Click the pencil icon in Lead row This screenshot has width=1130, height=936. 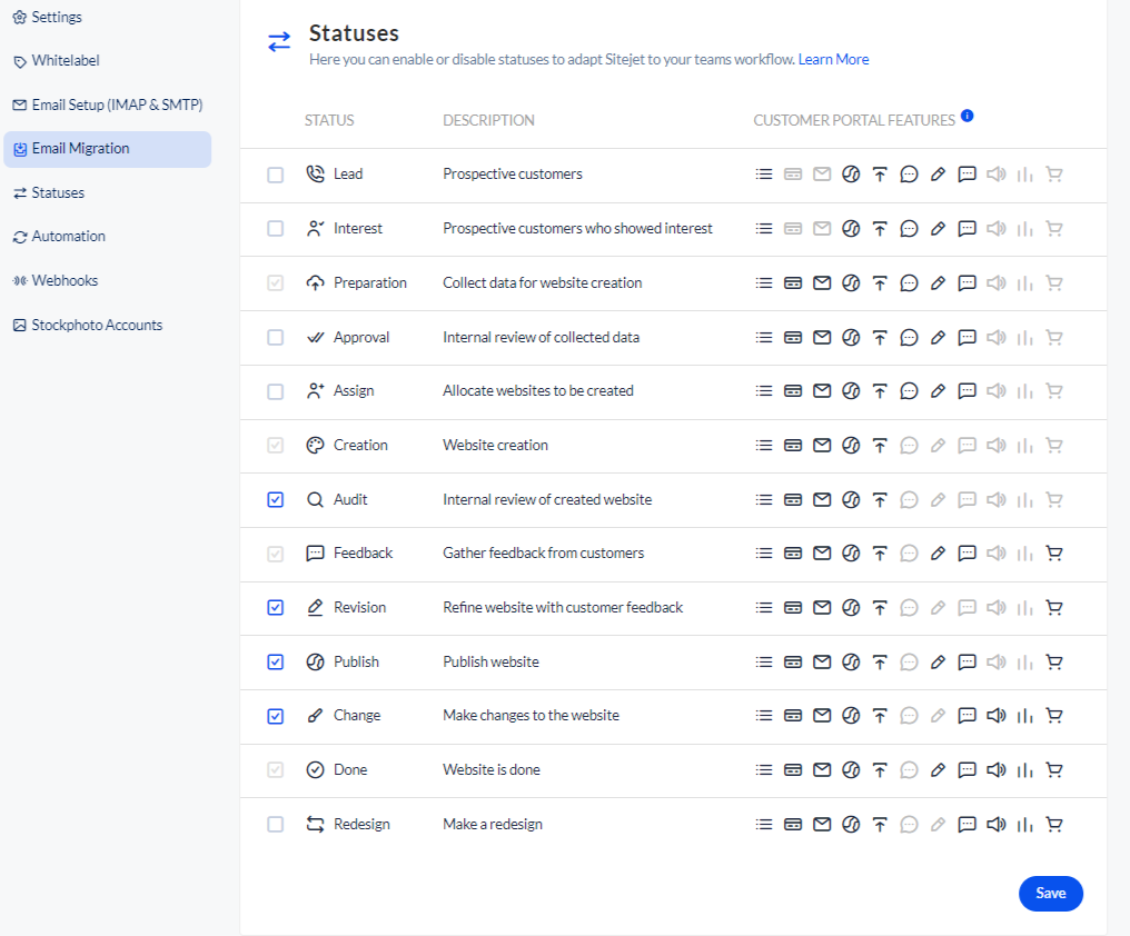937,174
